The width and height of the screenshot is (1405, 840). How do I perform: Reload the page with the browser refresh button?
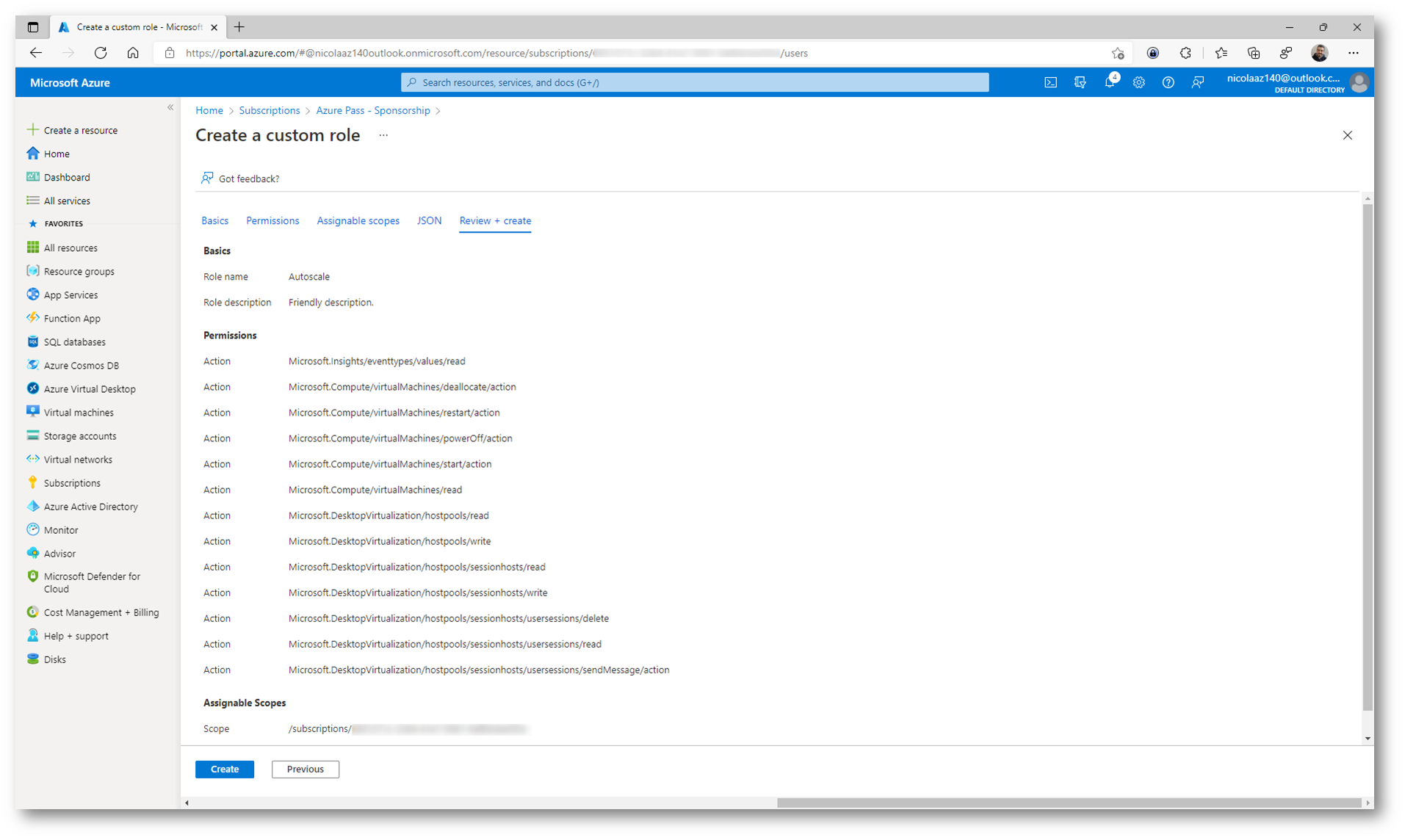101,53
